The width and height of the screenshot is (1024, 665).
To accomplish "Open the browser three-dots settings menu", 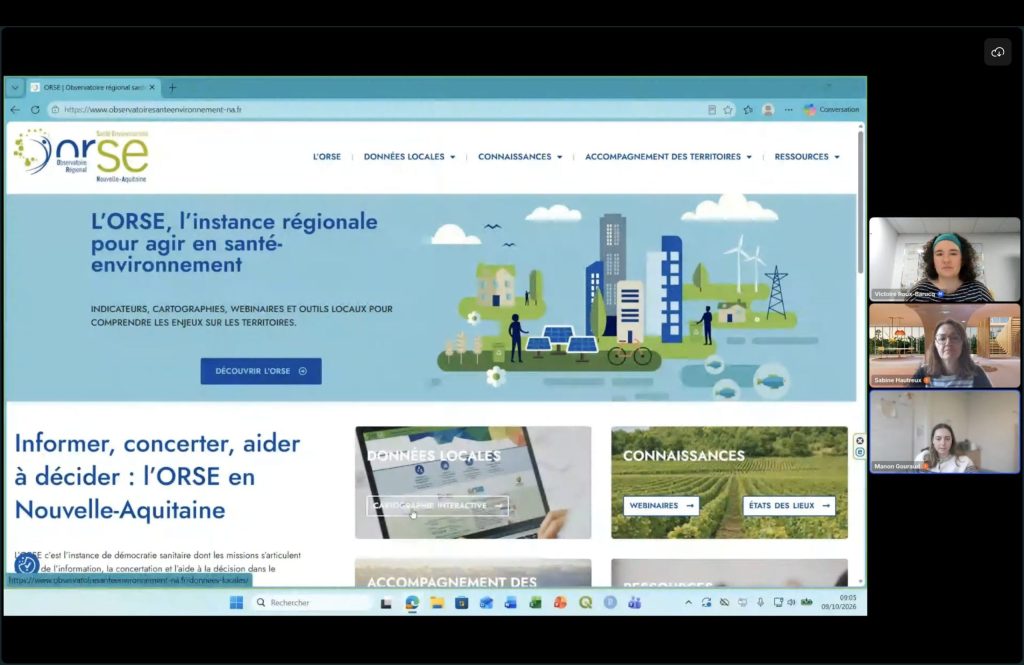I will [x=788, y=110].
